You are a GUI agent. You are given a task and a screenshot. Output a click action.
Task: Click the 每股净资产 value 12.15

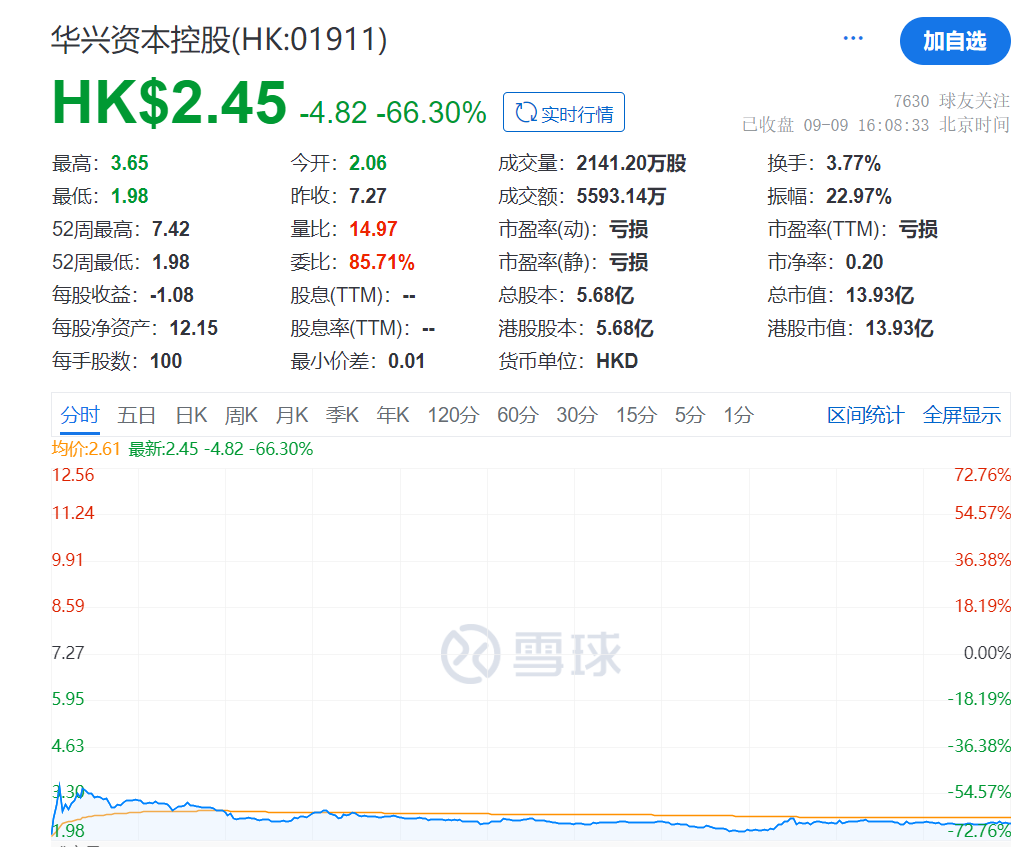point(194,328)
